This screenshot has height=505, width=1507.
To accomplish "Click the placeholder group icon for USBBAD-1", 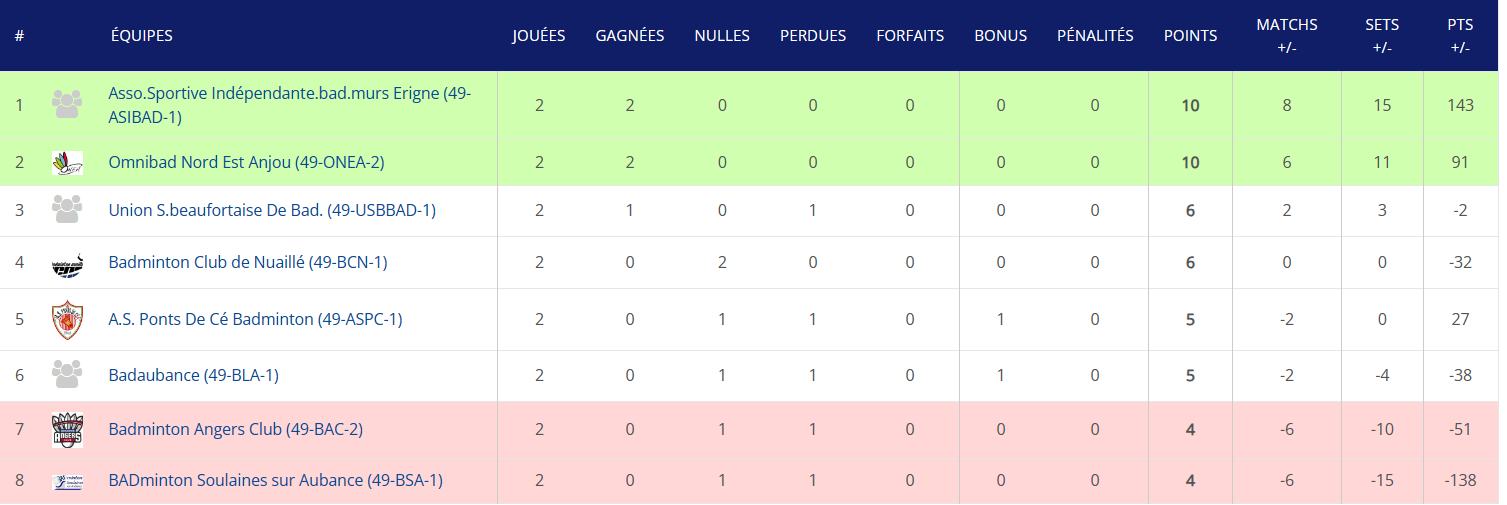I will [x=67, y=210].
